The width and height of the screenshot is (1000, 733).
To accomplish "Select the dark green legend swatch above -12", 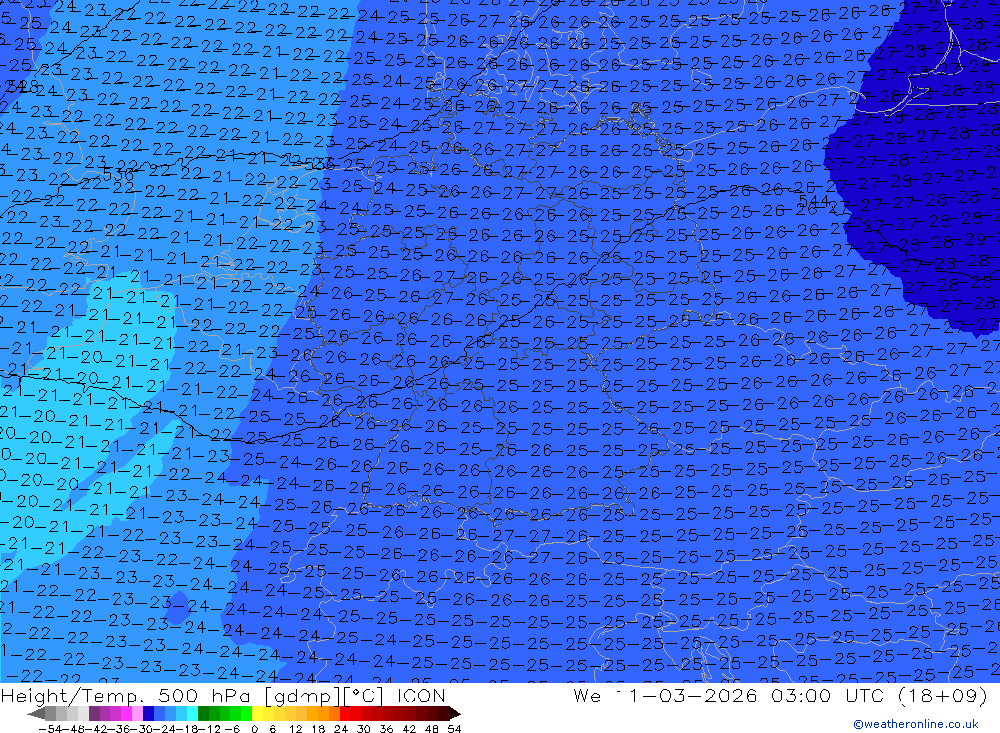I will click(x=203, y=714).
